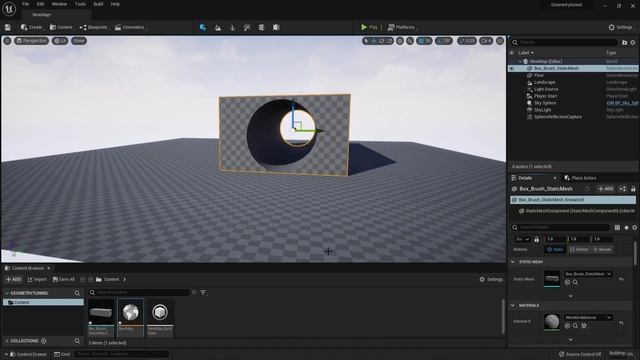Open camera speed dropdown
The height and width of the screenshot is (360, 640).
click(486, 41)
